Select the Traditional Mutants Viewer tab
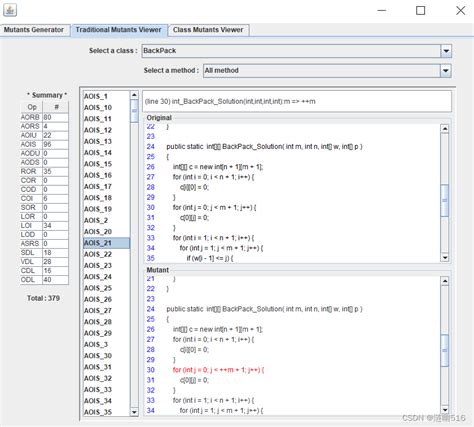474x427 pixels. [x=119, y=30]
